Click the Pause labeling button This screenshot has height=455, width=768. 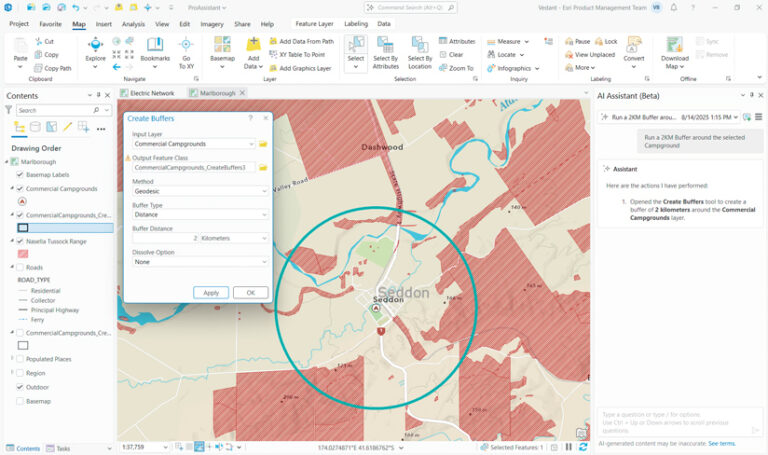[577, 42]
